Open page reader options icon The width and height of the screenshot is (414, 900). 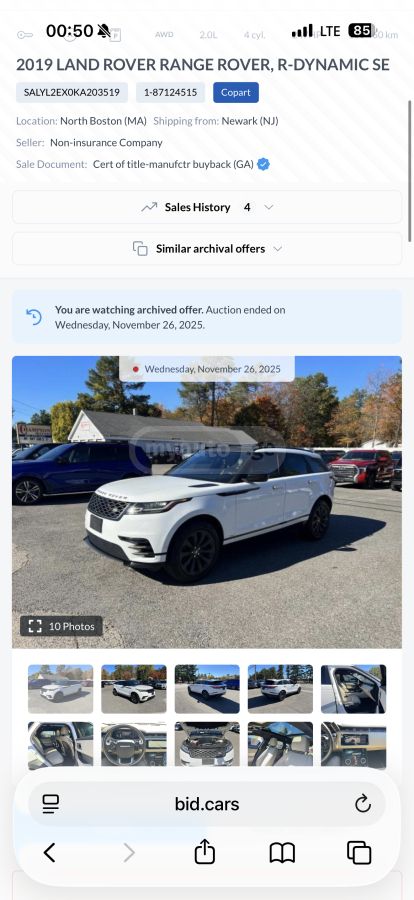click(x=51, y=804)
